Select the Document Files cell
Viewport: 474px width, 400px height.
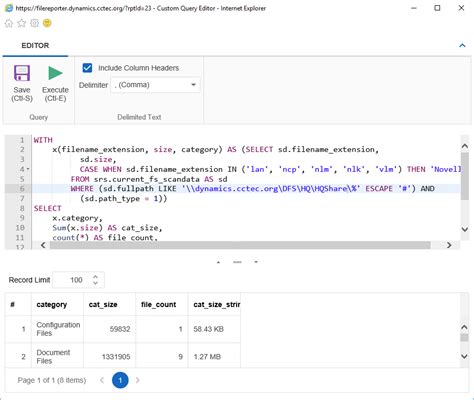pyautogui.click(x=57, y=356)
